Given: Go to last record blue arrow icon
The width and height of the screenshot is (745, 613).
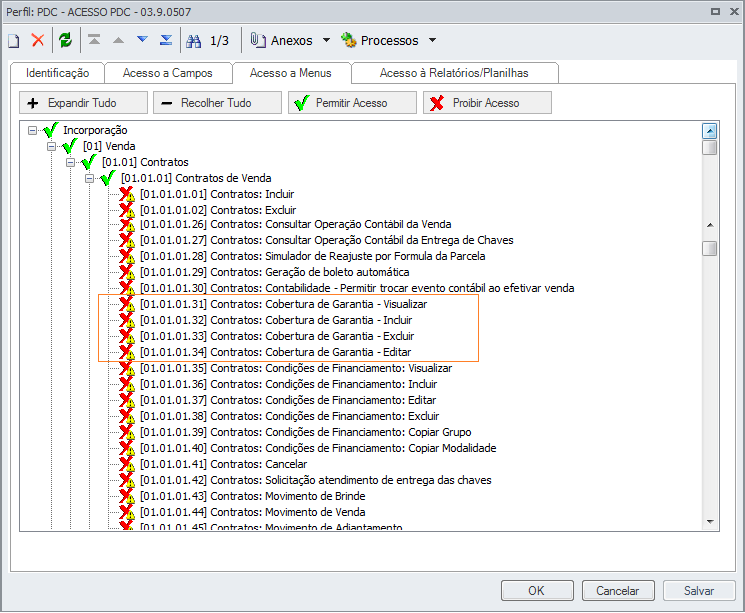Looking at the screenshot, I should coord(166,40).
